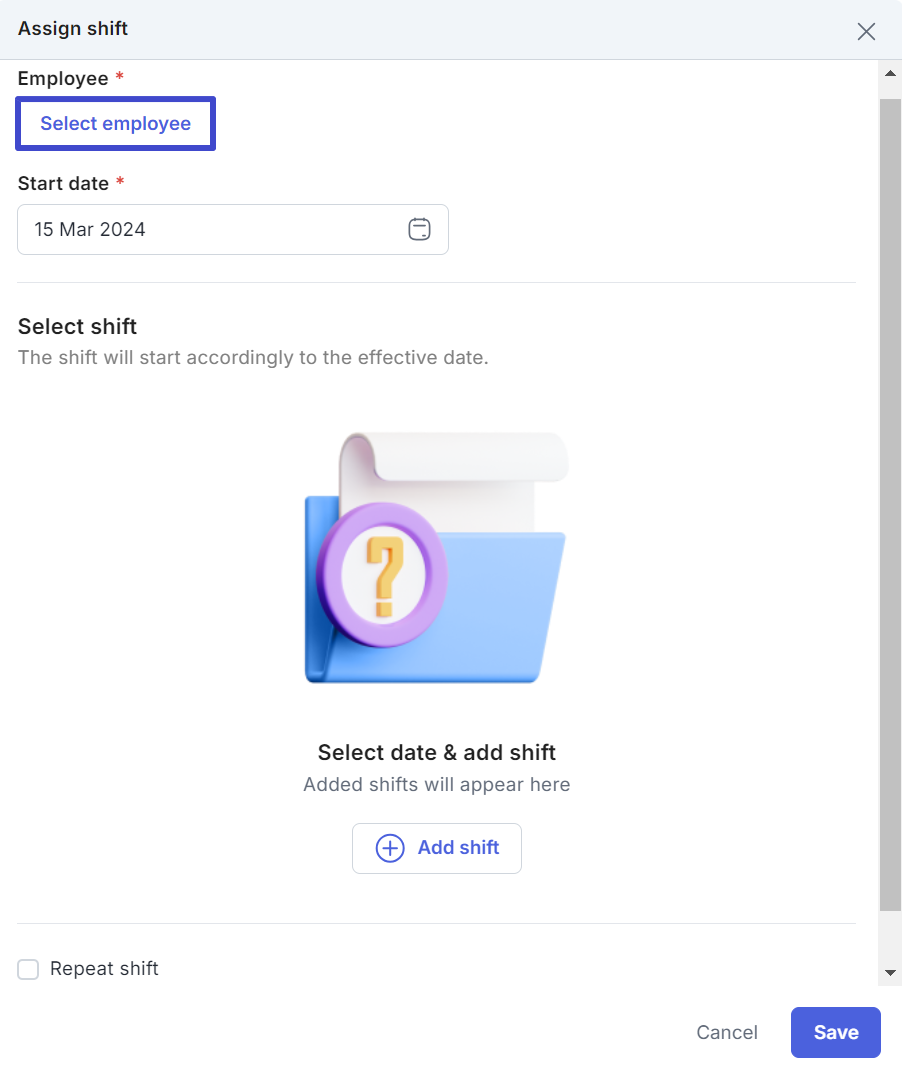Click the Repeat shift label text

[x=104, y=969]
